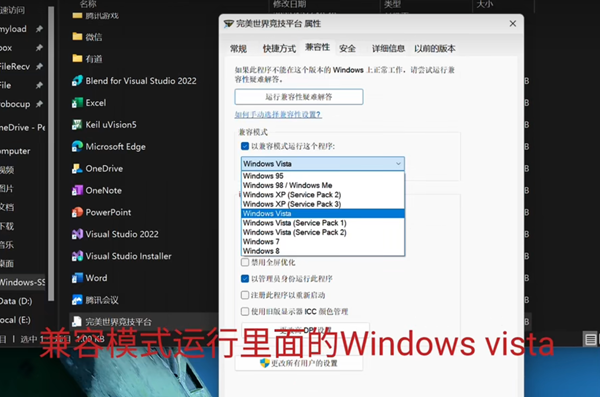Uncheck 以管理员身份运行此程序 checkbox

coord(245,278)
